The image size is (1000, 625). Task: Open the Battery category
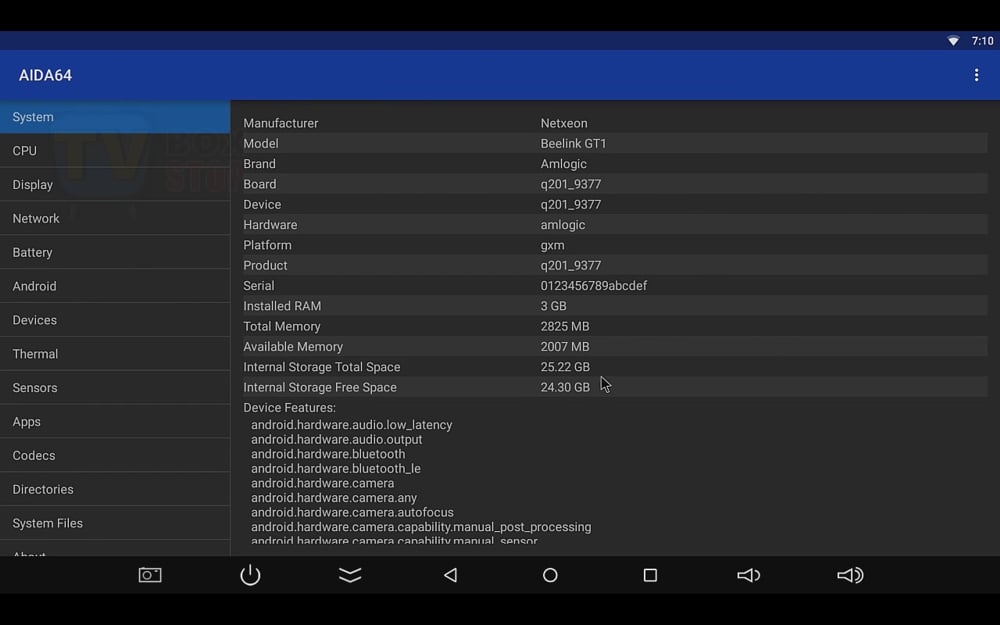coord(115,252)
